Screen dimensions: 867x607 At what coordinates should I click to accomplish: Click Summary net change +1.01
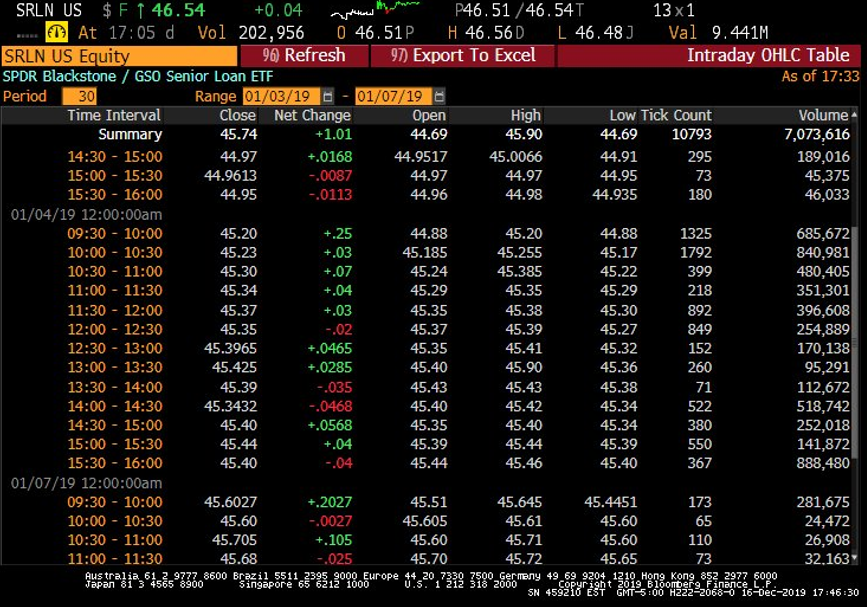pyautogui.click(x=333, y=134)
